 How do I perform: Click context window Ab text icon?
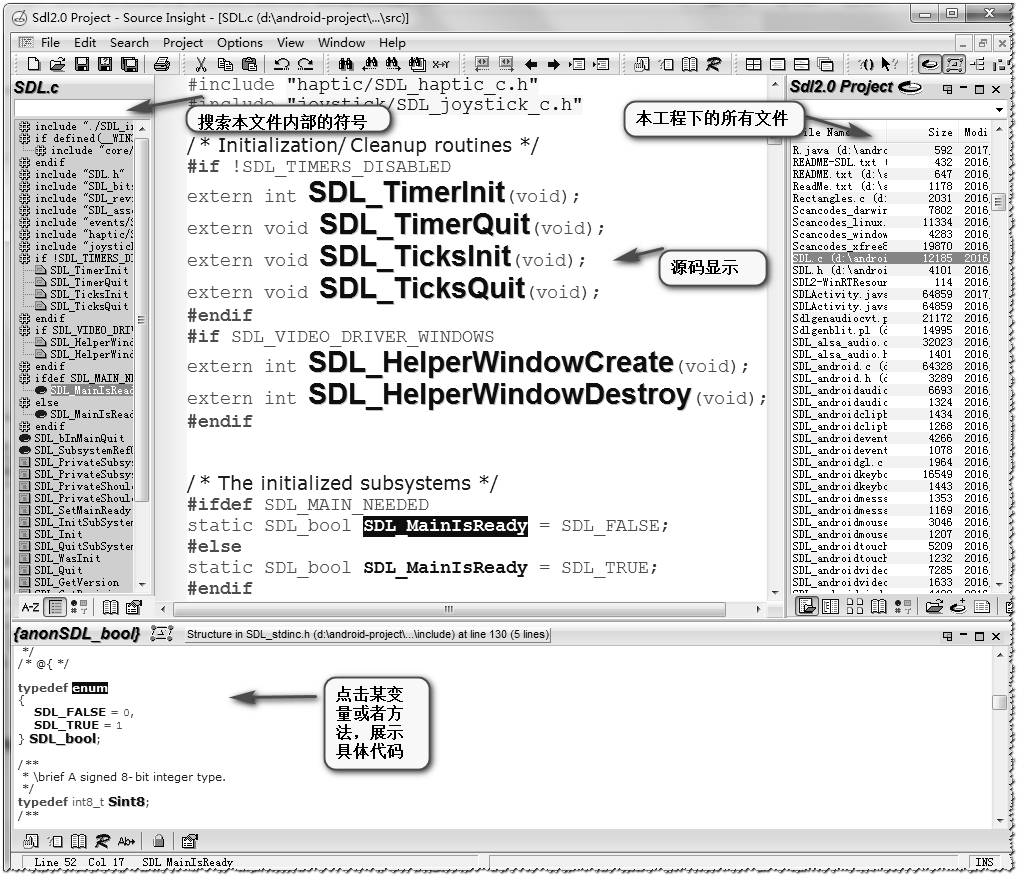pyautogui.click(x=126, y=841)
